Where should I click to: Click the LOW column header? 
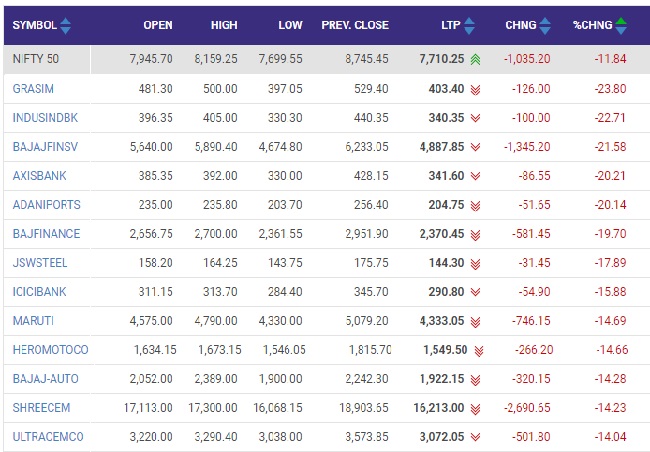point(291,25)
